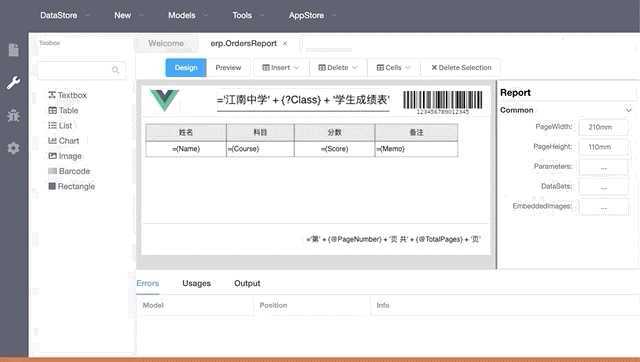
Task: Select the ={Score} table cell
Action: (x=334, y=149)
